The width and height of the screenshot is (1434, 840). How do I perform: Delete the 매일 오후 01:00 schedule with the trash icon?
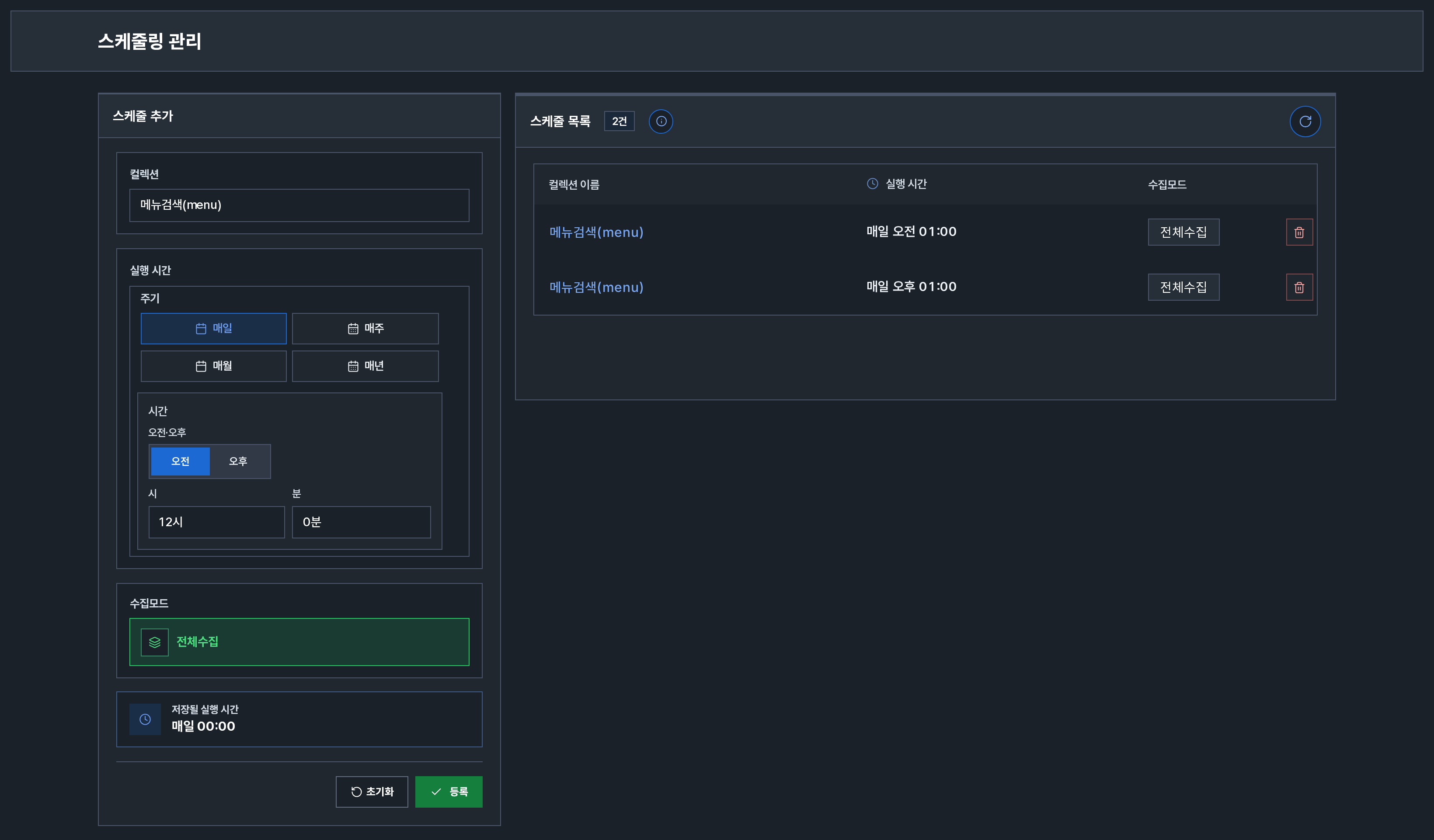(x=1299, y=287)
